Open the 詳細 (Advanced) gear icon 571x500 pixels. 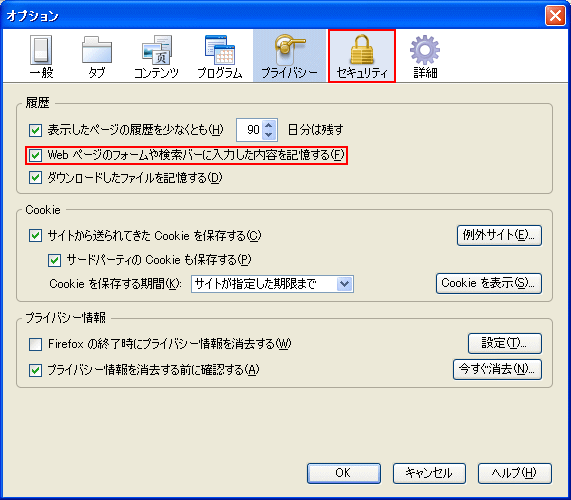click(425, 50)
